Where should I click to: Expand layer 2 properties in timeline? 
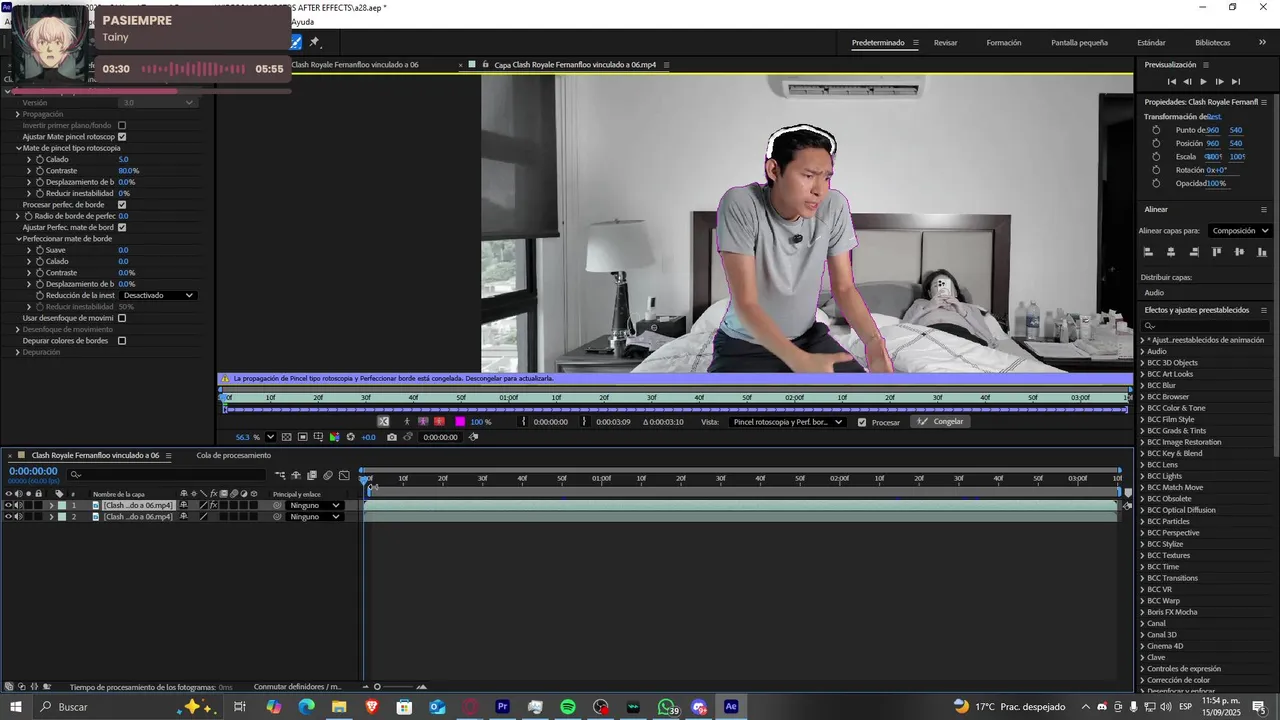51,517
